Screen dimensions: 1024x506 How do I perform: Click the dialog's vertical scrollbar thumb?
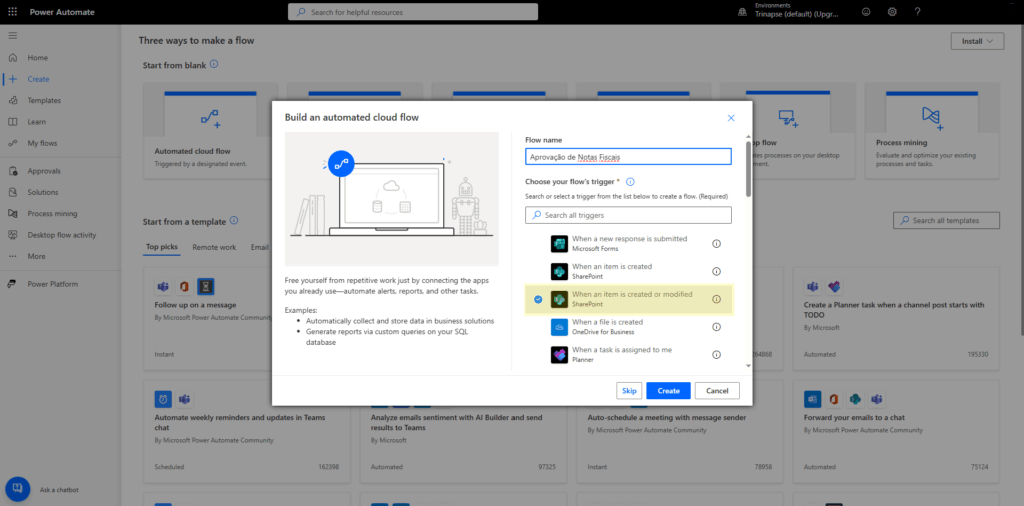(748, 168)
